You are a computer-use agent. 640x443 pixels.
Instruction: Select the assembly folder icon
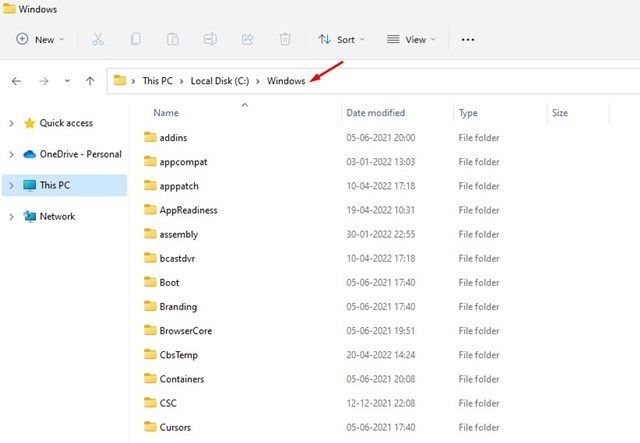(150, 234)
